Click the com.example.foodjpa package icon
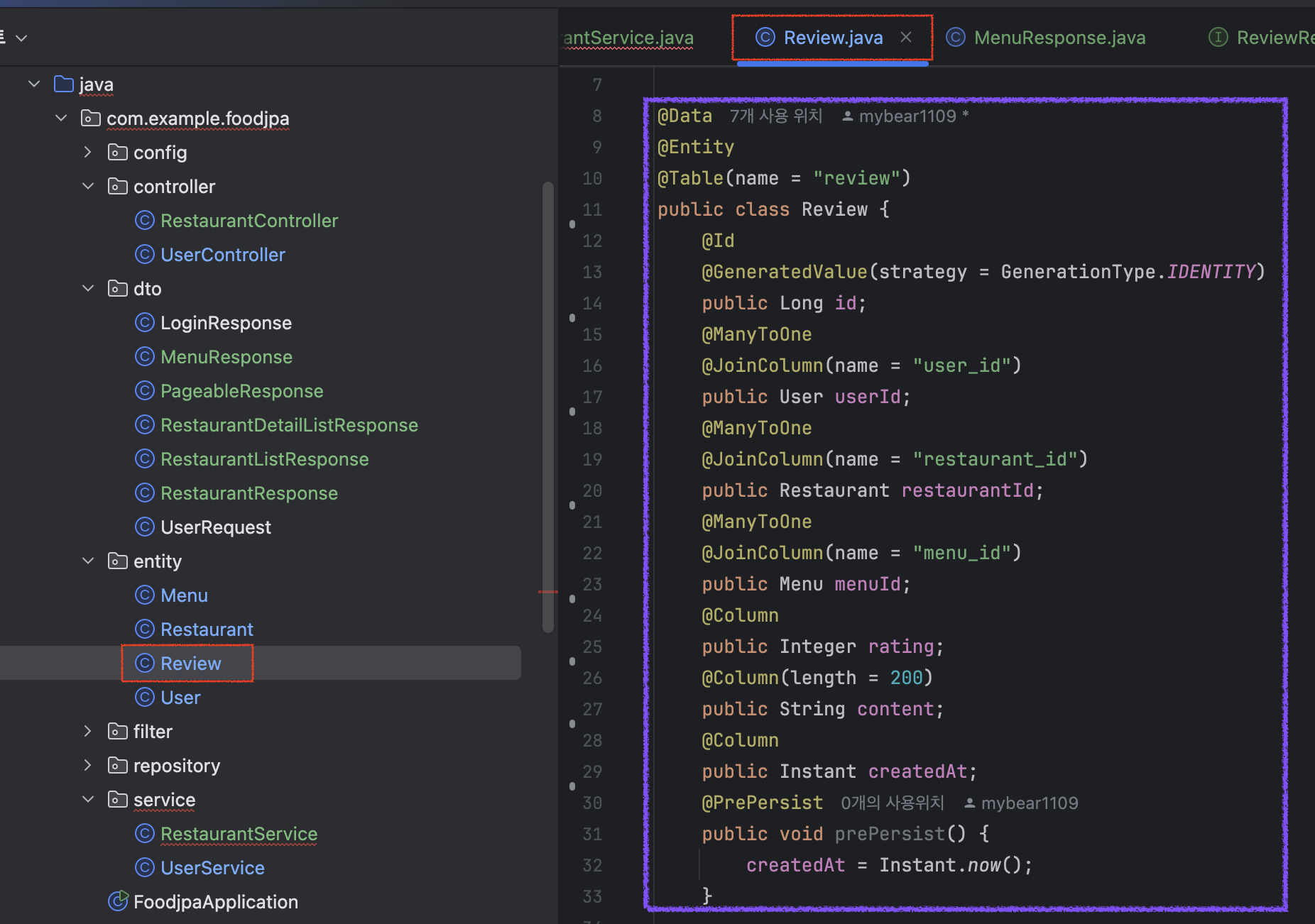The width and height of the screenshot is (1315, 924). click(91, 118)
